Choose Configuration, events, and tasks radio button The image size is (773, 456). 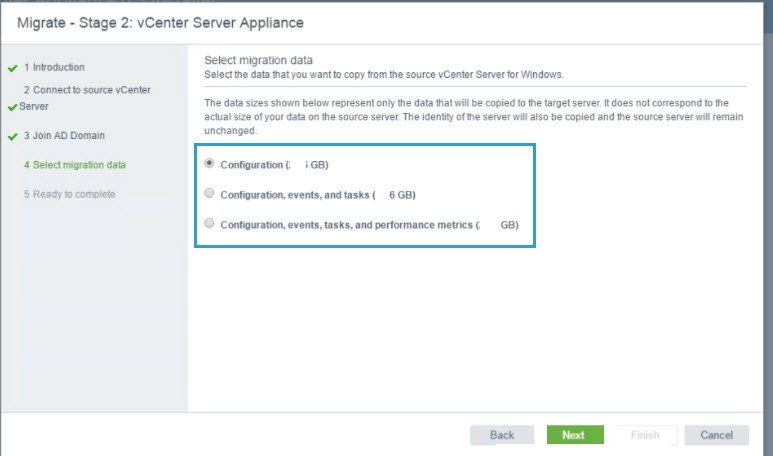[x=209, y=193]
